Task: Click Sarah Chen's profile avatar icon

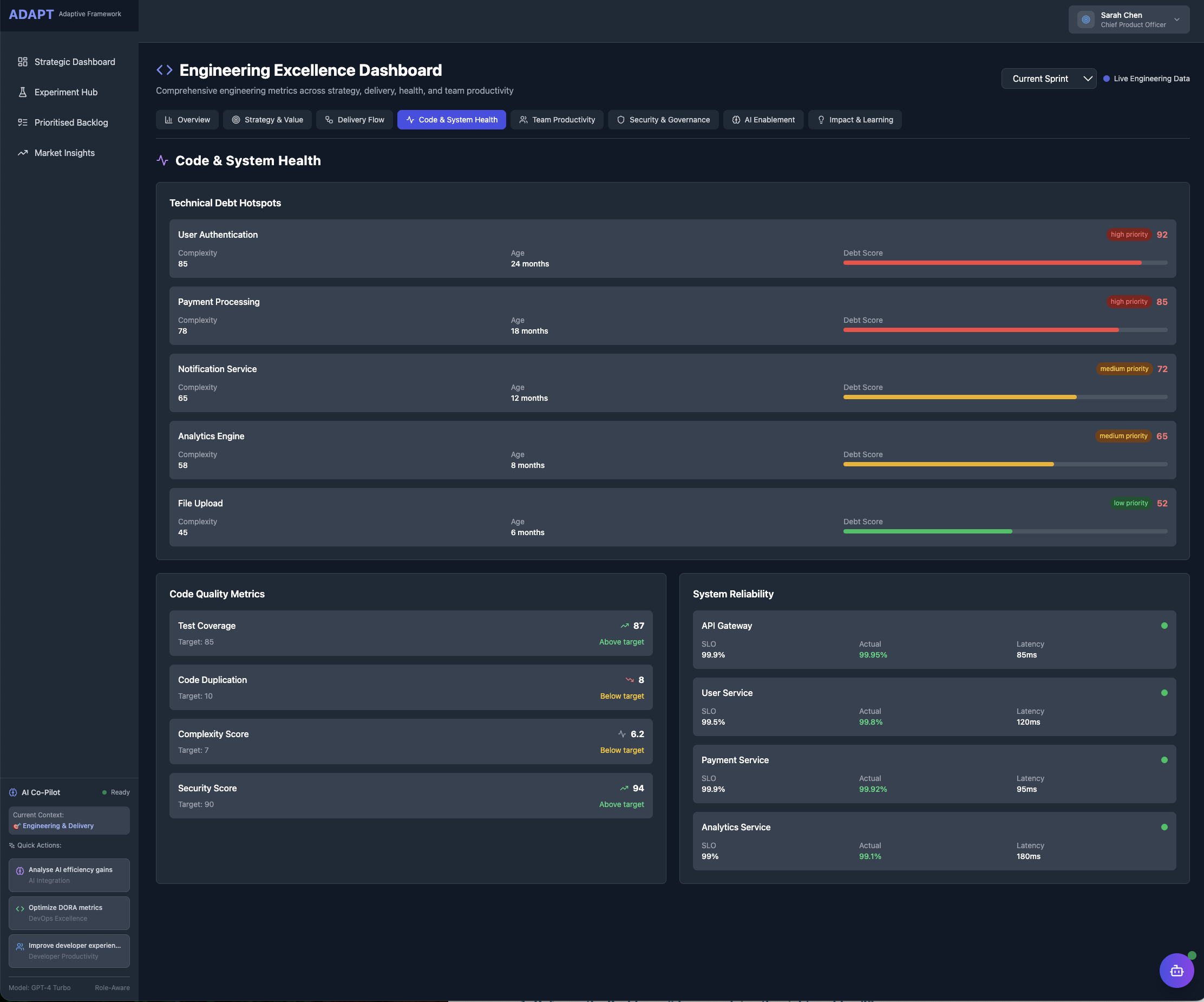Action: 1085,19
